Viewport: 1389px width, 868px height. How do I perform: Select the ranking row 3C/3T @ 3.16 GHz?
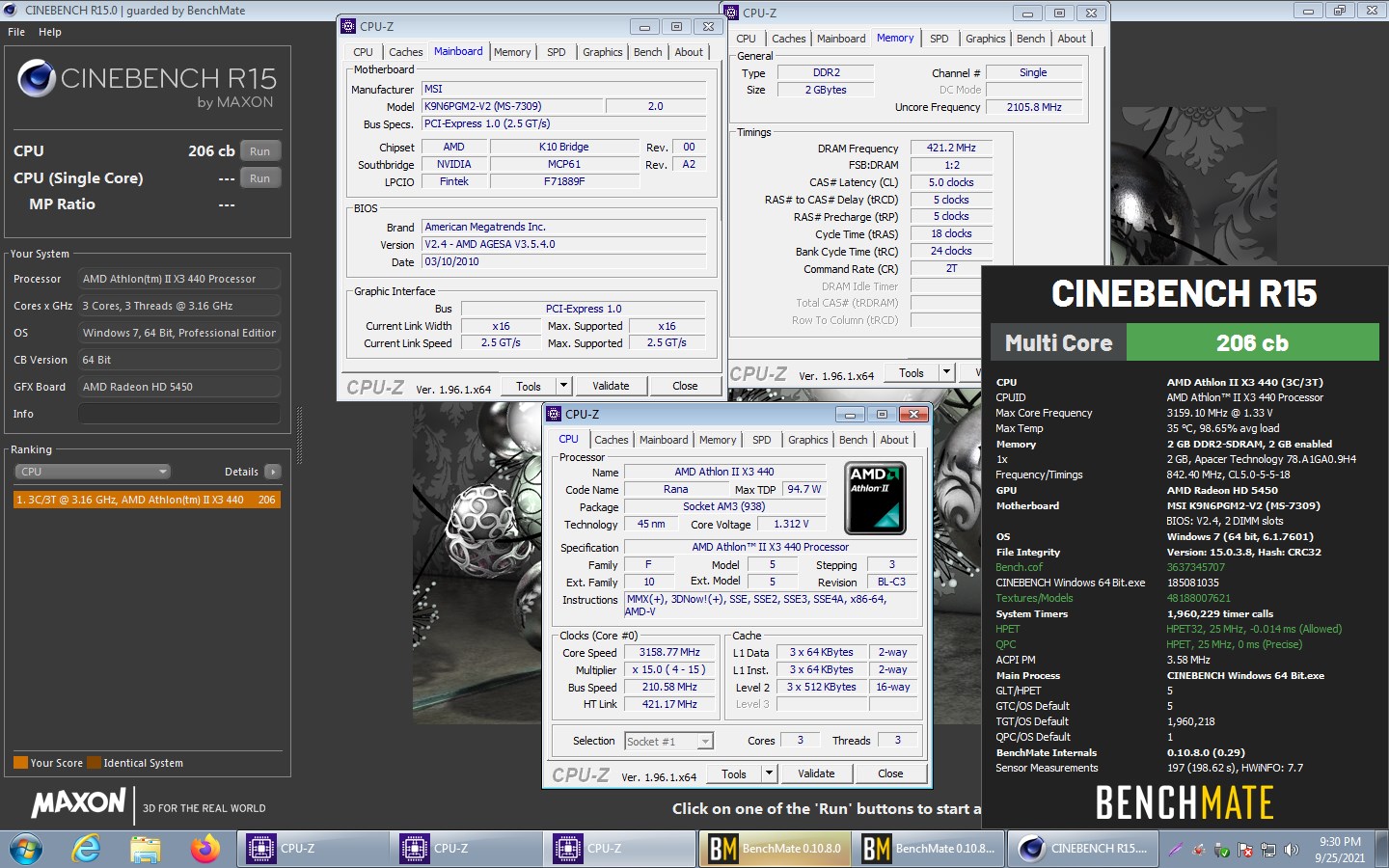point(147,500)
